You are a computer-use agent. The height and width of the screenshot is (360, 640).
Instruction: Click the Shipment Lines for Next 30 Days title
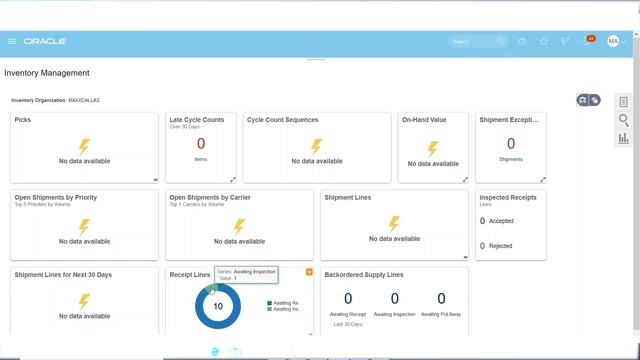(63, 275)
